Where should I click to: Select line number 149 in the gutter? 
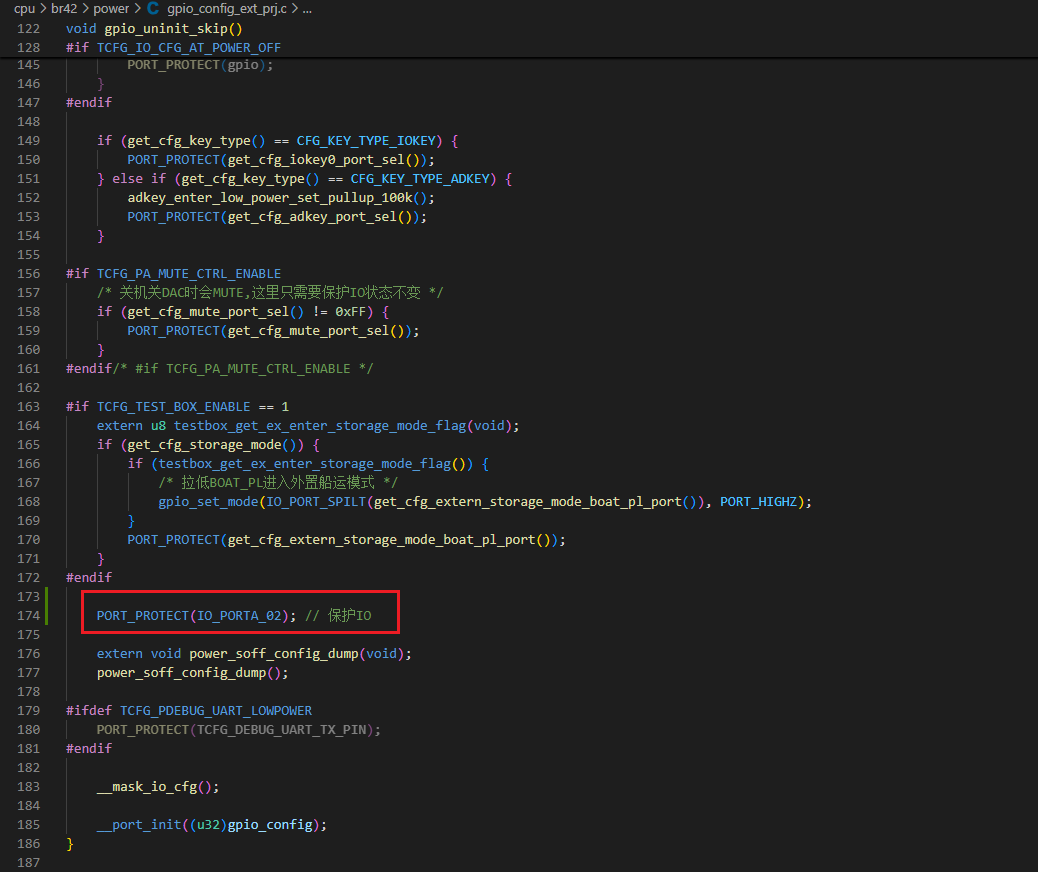(28, 140)
